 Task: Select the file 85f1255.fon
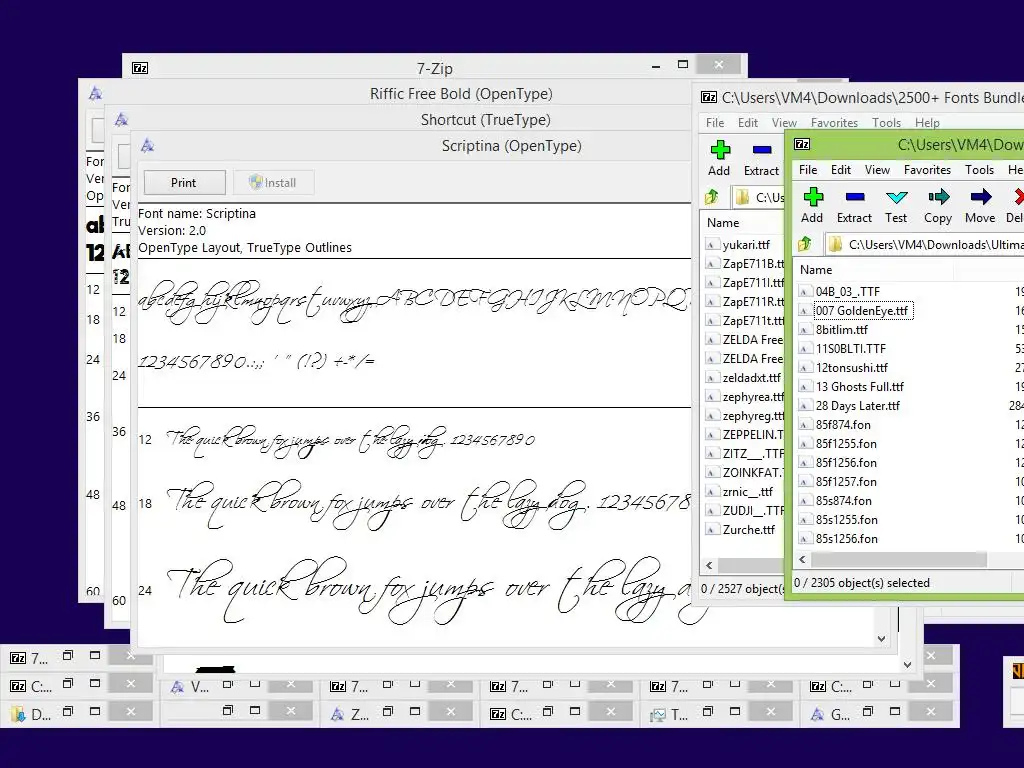point(846,443)
